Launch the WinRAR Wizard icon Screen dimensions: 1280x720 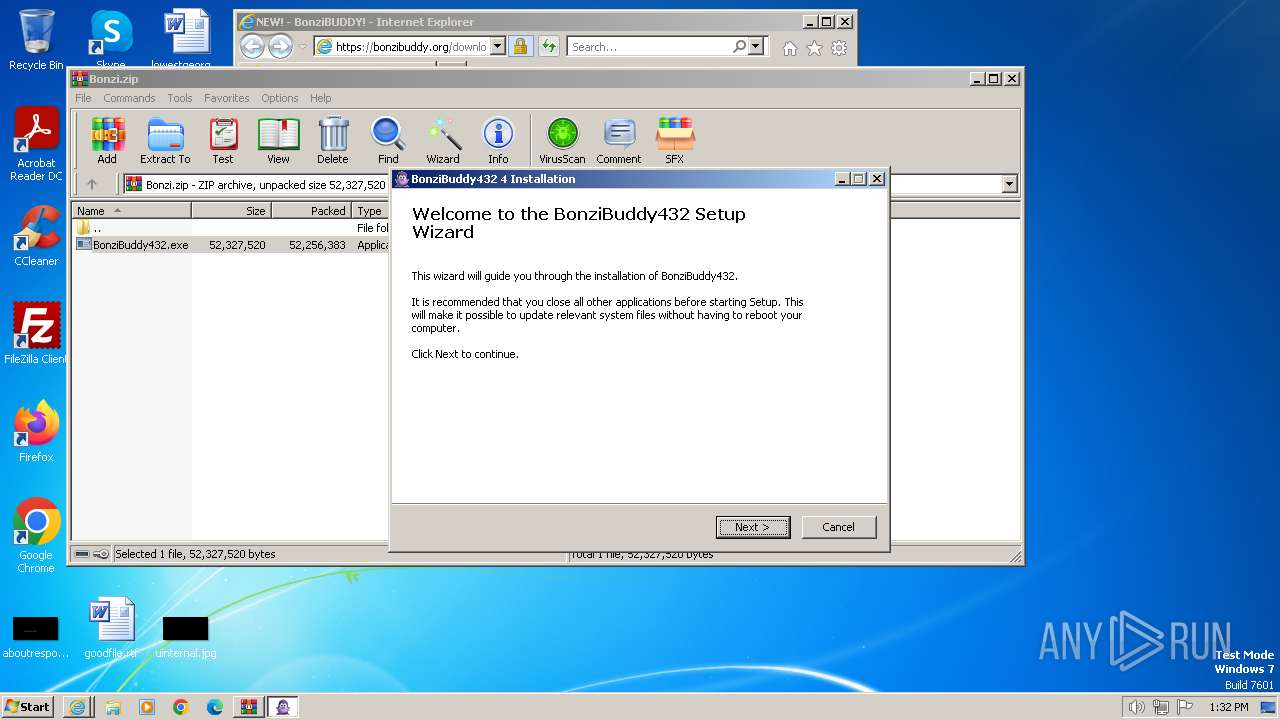443,140
